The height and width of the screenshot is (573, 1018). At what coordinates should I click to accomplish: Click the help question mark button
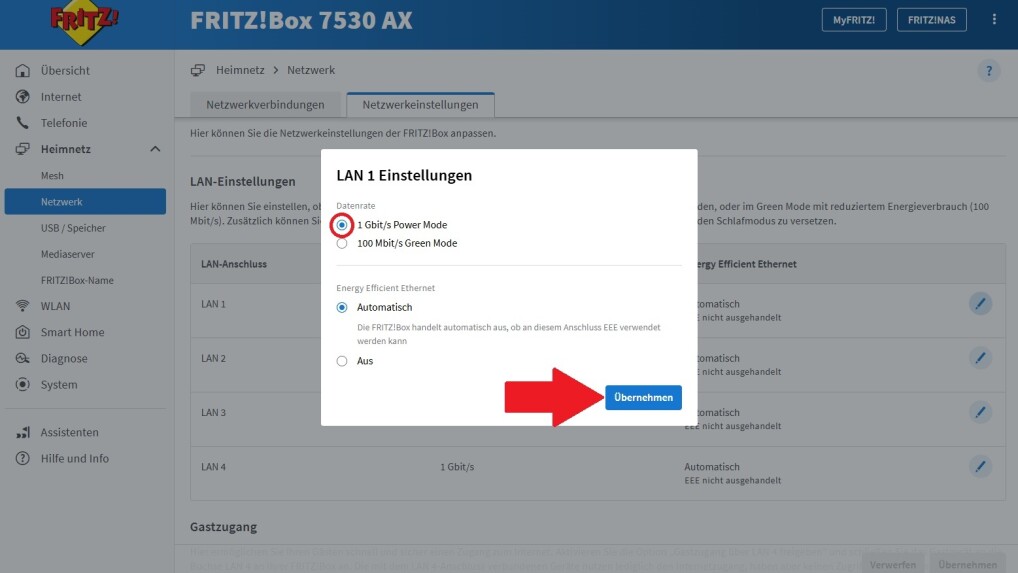click(x=989, y=71)
